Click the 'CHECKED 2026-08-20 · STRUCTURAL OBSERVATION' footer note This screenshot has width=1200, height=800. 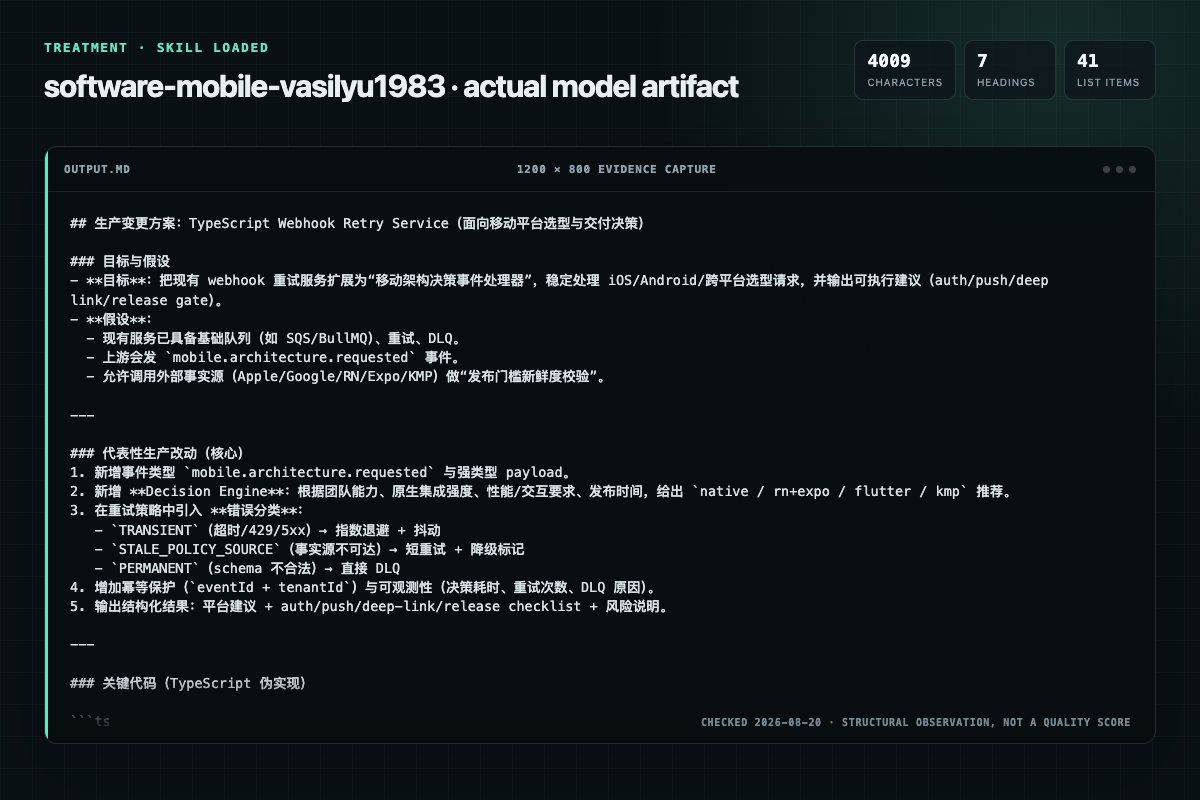[x=916, y=722]
